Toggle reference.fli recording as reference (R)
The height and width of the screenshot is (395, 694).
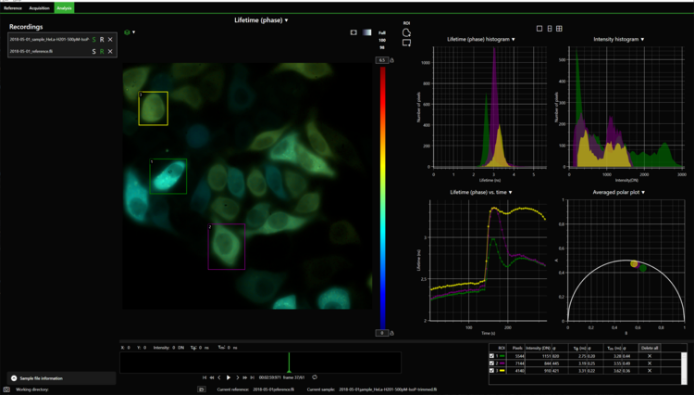102,51
